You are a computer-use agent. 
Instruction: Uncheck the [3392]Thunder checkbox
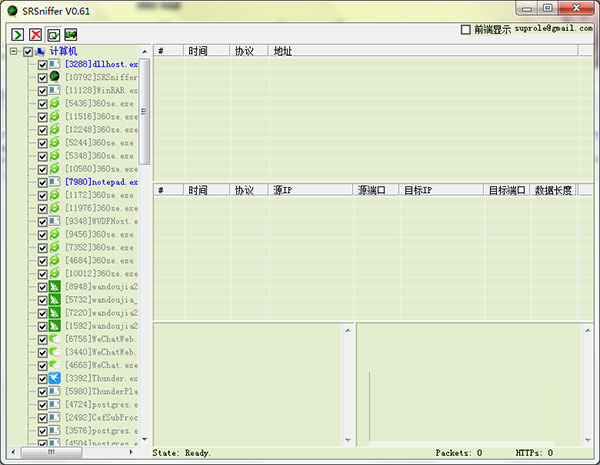(42, 379)
